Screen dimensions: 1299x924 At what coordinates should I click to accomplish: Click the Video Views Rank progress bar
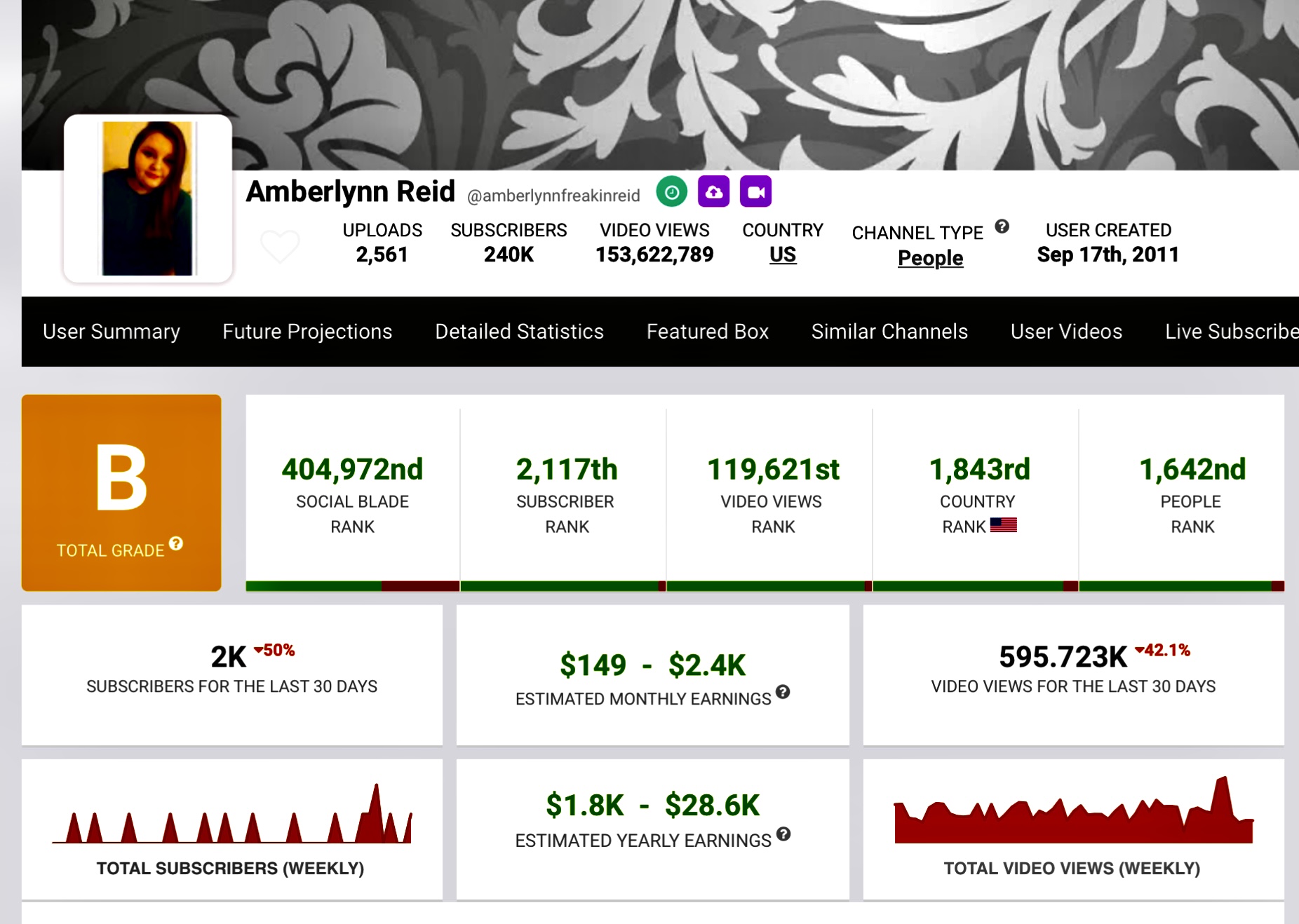pos(769,586)
